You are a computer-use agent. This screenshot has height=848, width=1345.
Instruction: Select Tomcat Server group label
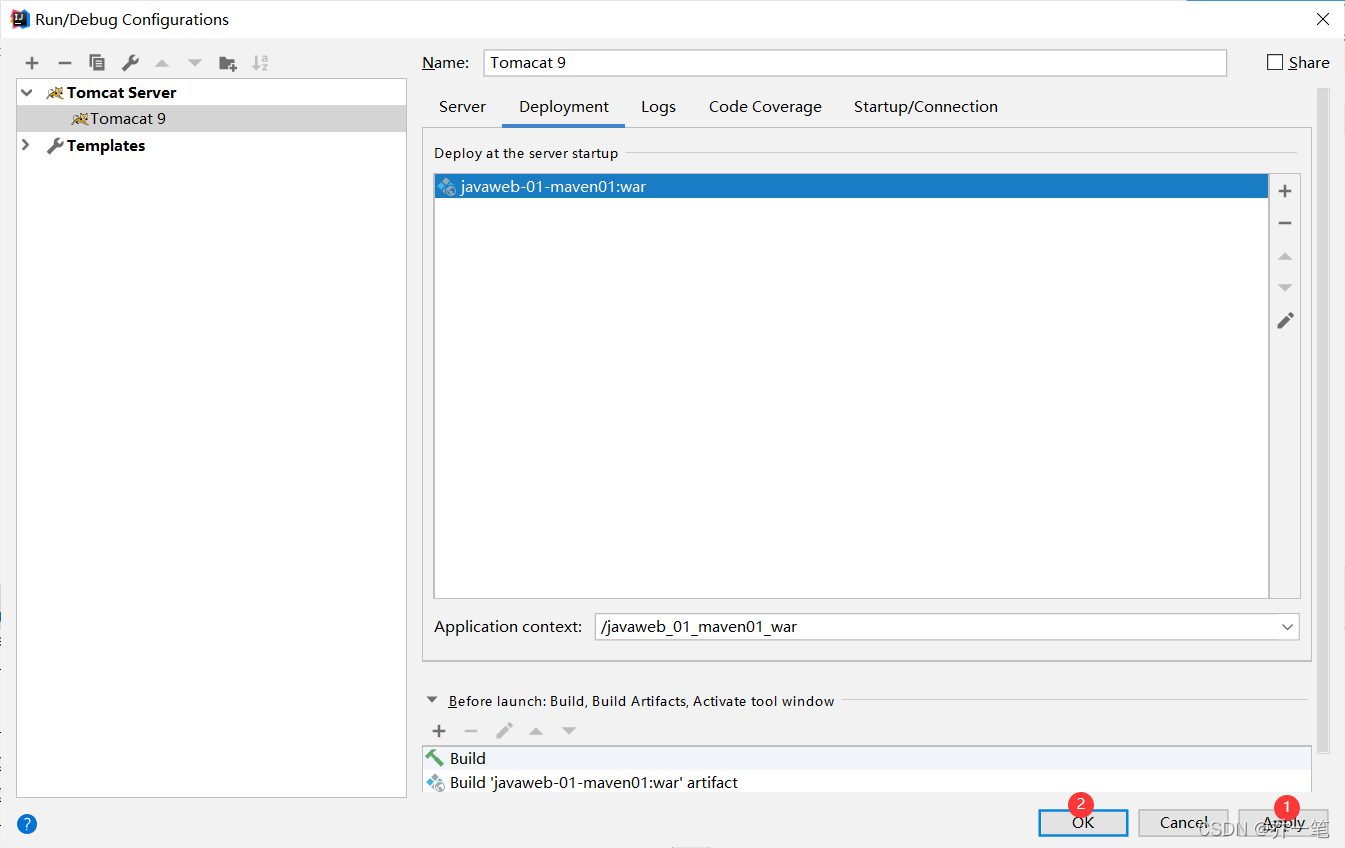point(121,92)
